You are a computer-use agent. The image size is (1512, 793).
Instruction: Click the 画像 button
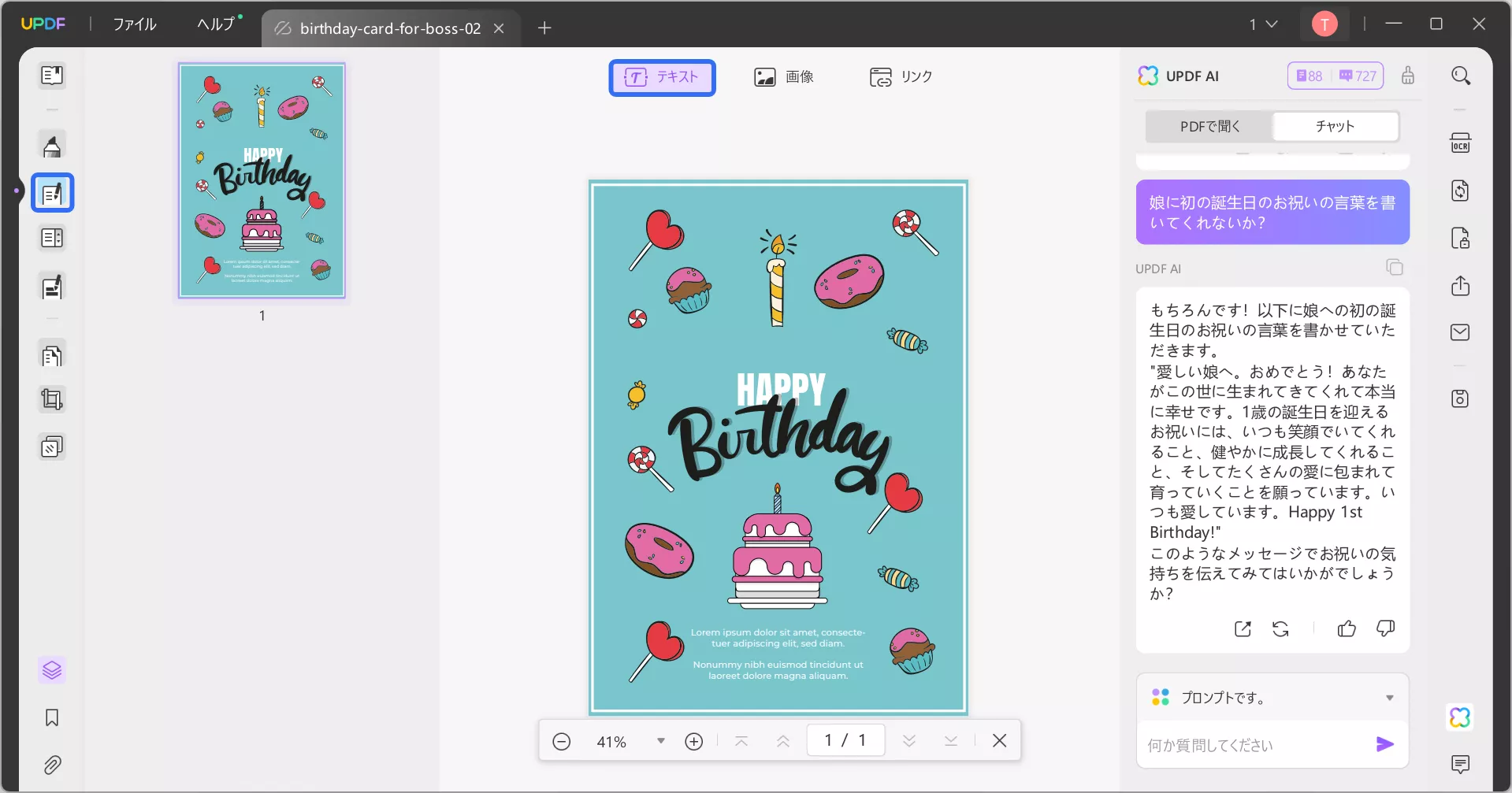(x=784, y=77)
